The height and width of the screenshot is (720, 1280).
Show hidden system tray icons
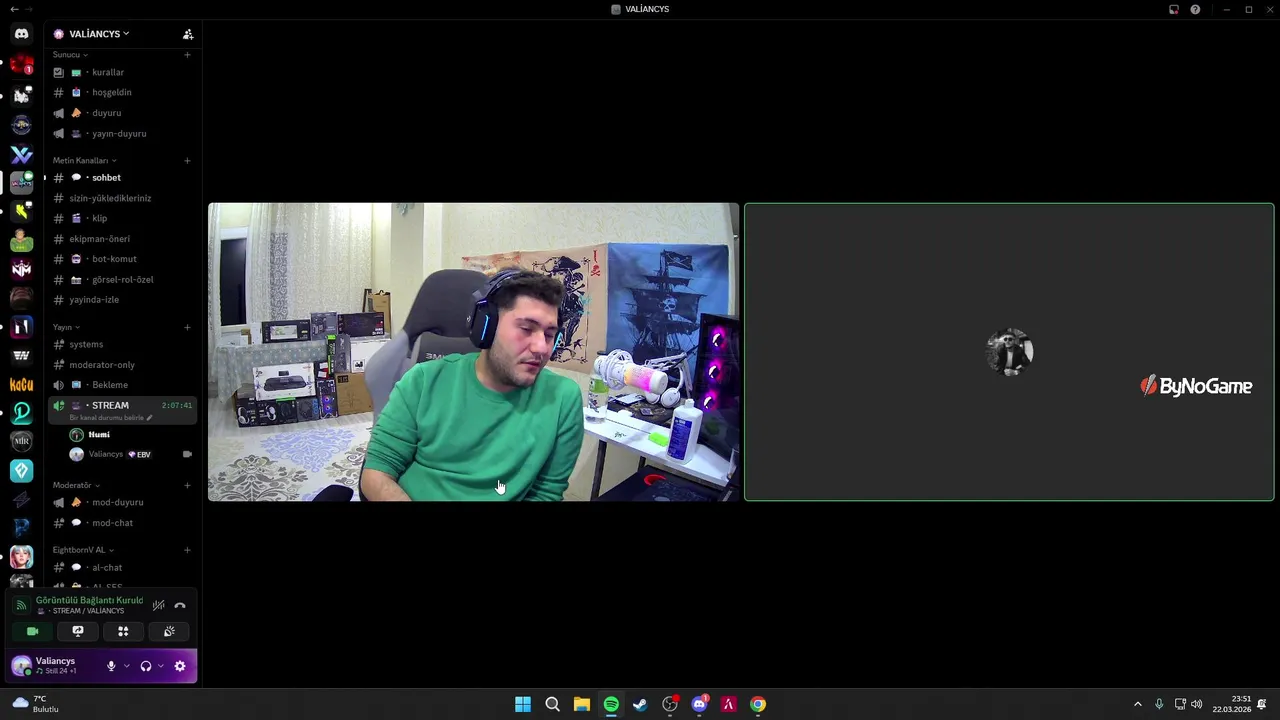point(1137,704)
